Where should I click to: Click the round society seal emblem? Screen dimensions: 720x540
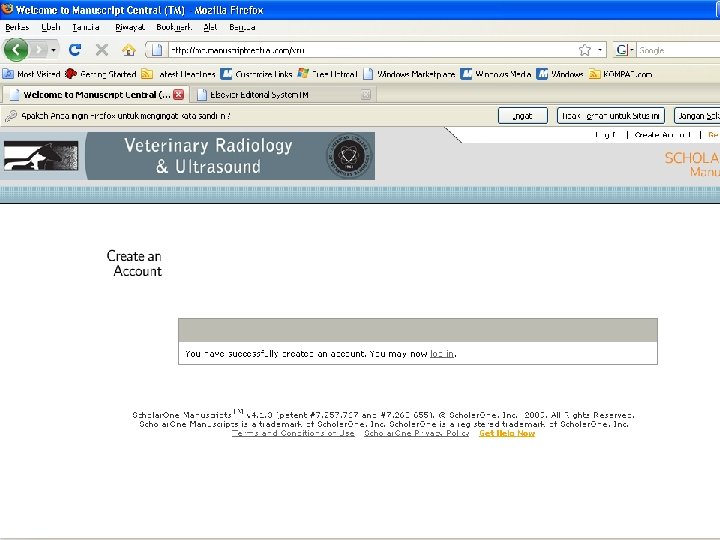(349, 156)
